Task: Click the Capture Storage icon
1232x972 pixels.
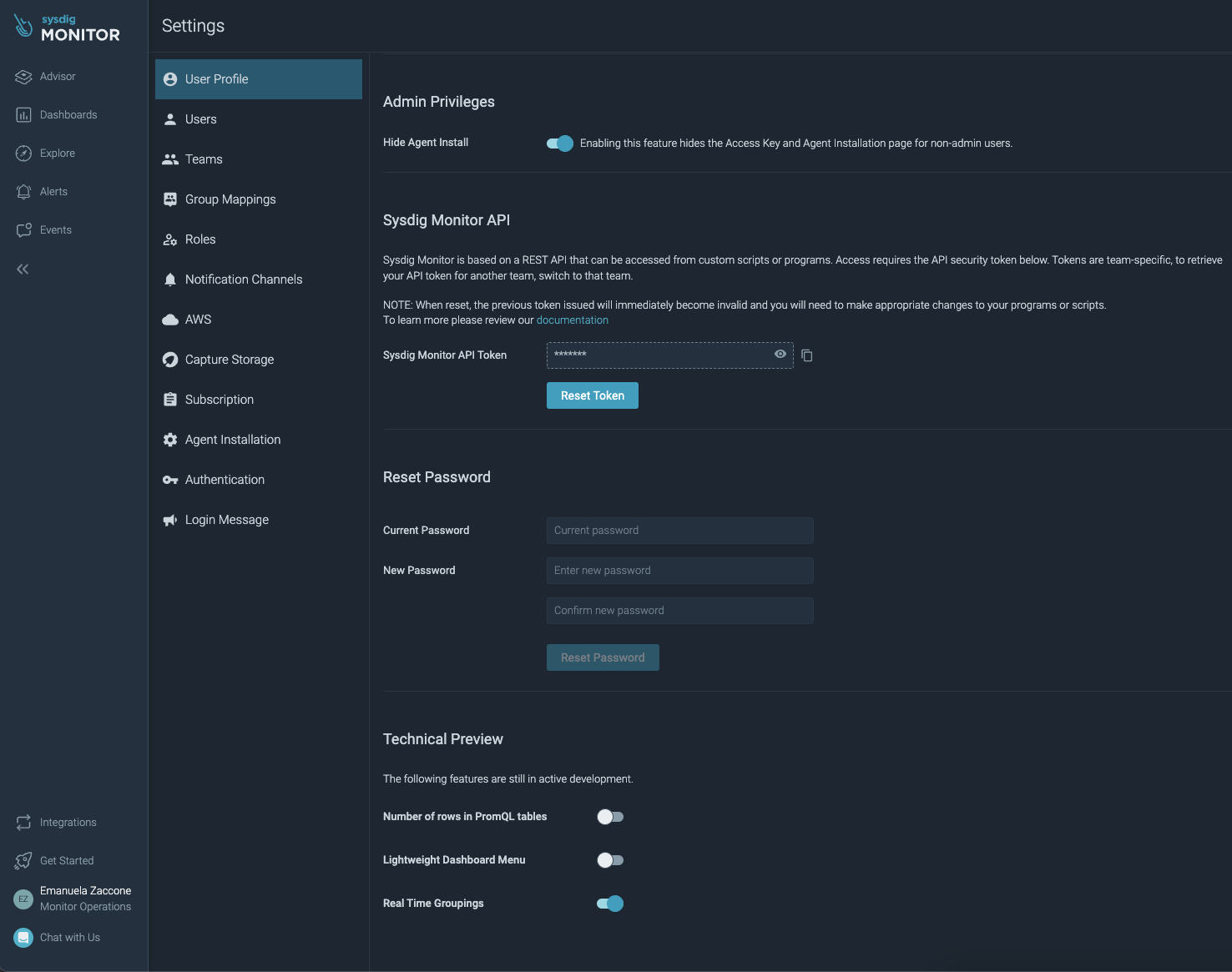Action: (170, 360)
